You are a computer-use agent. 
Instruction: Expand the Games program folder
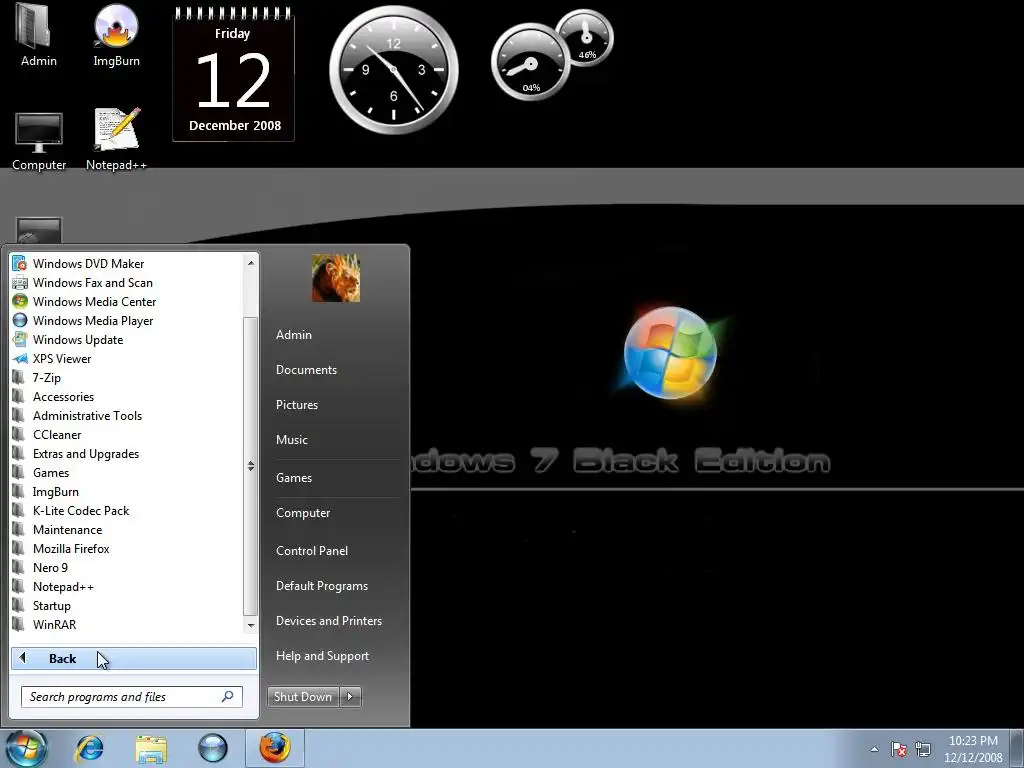click(41, 472)
